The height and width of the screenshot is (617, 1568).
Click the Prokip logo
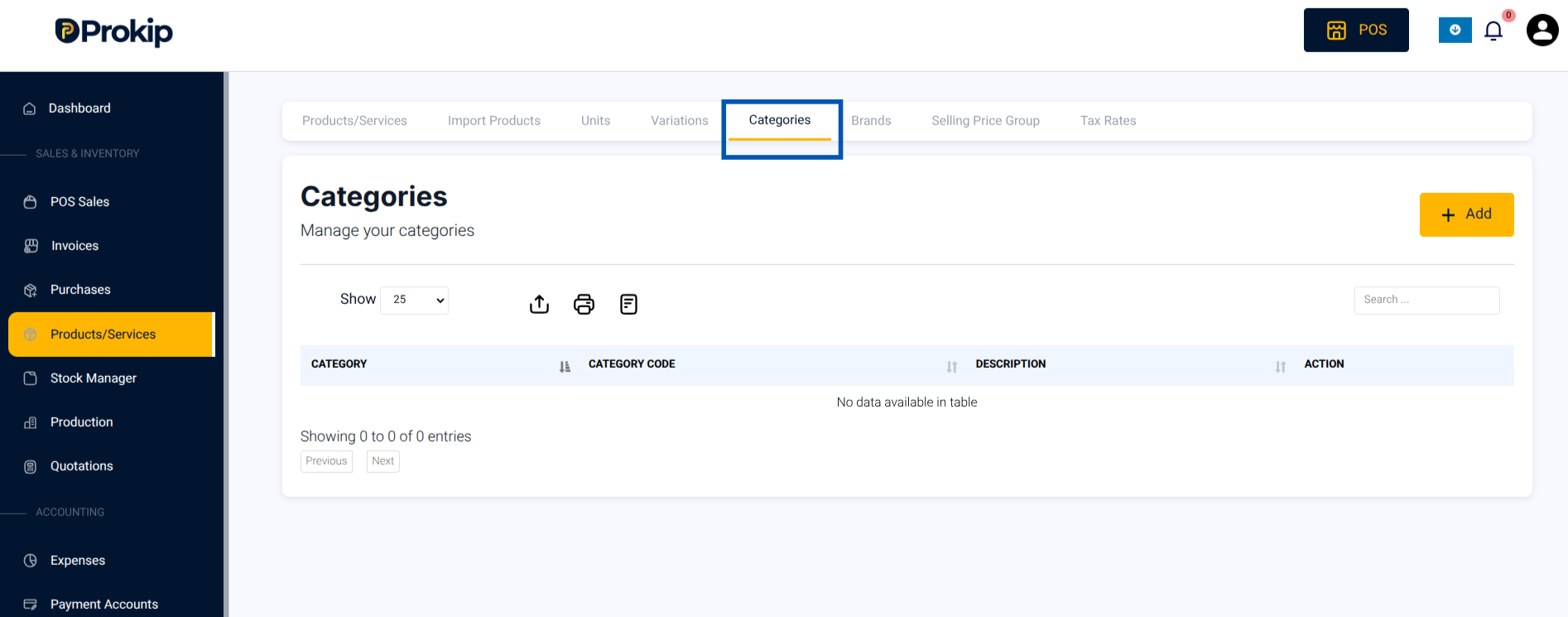(113, 31)
